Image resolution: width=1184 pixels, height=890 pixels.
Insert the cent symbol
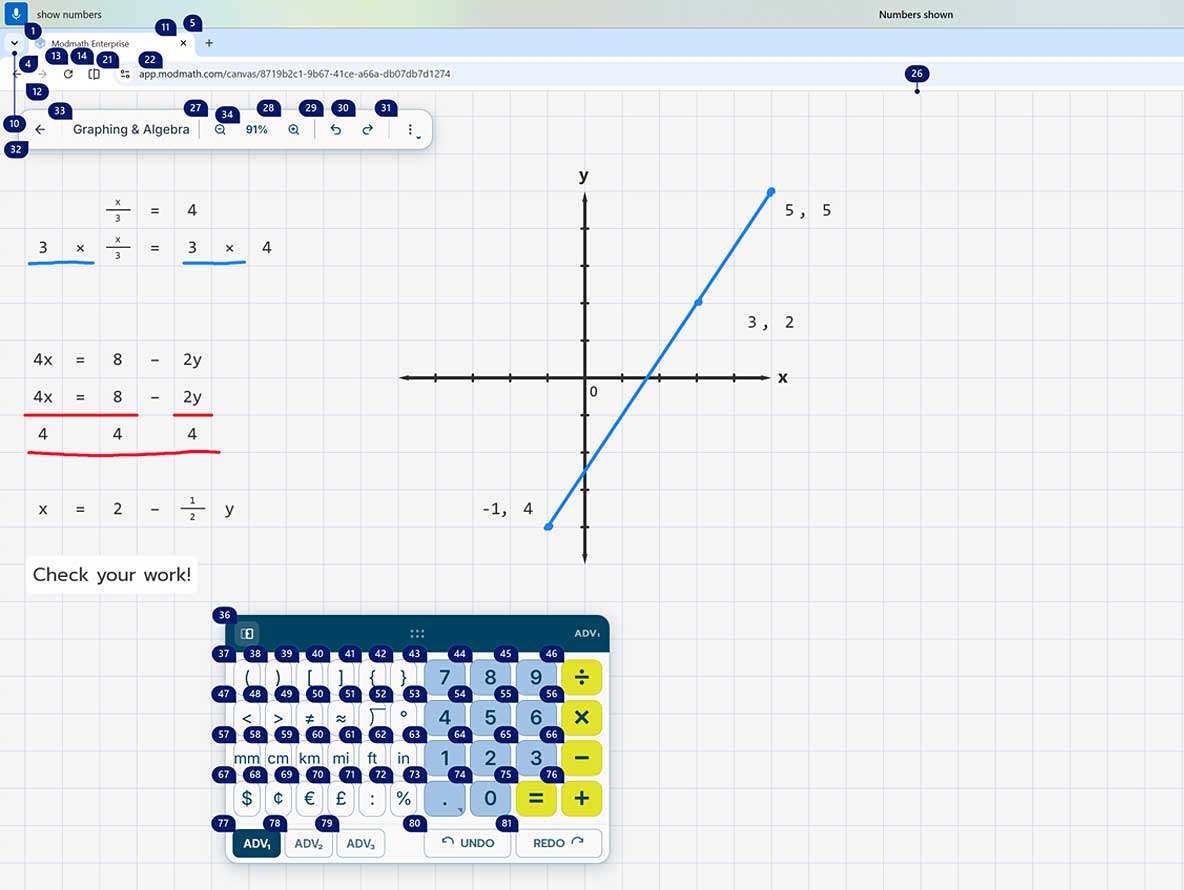point(279,799)
